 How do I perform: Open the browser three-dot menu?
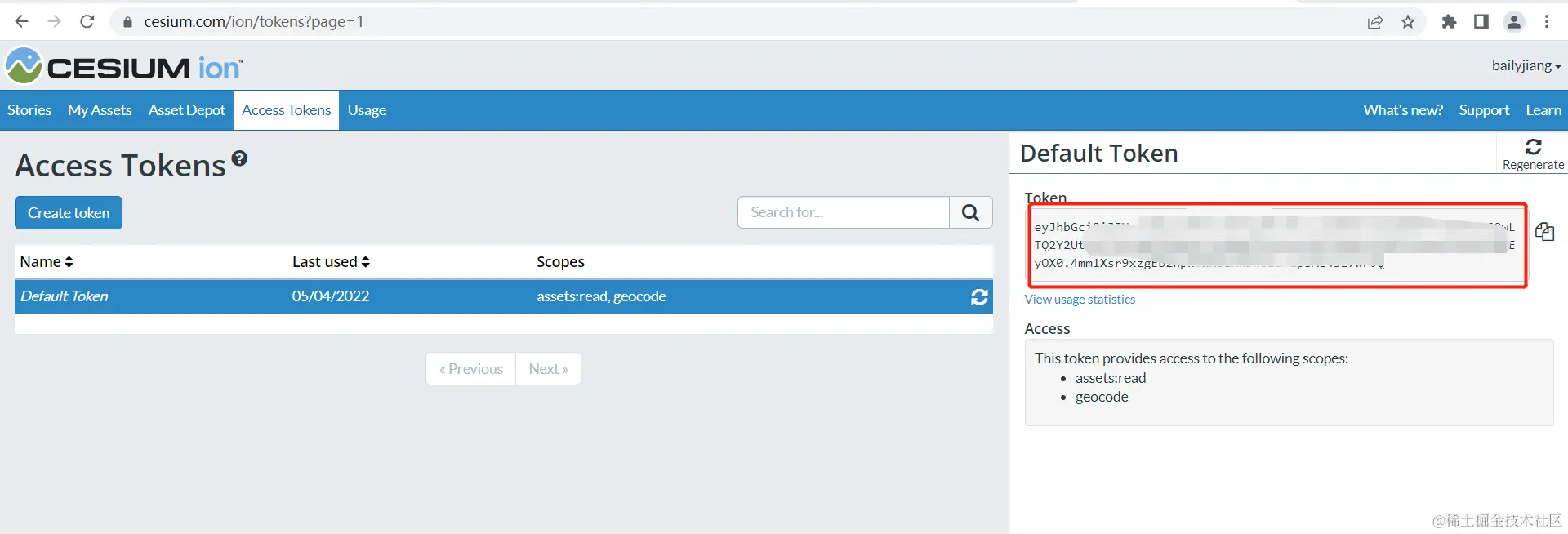click(1547, 22)
